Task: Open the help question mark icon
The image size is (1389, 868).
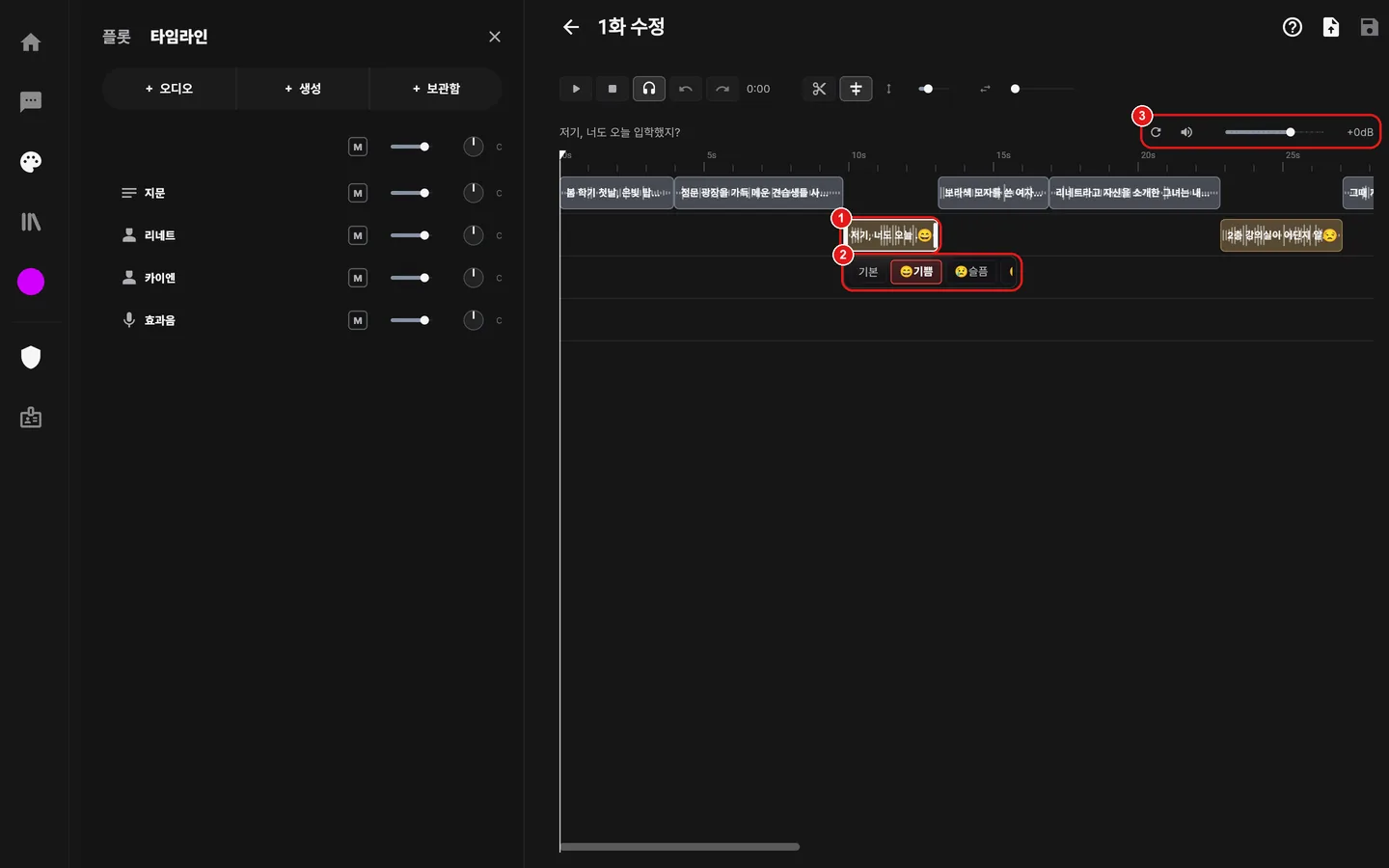Action: tap(1293, 27)
